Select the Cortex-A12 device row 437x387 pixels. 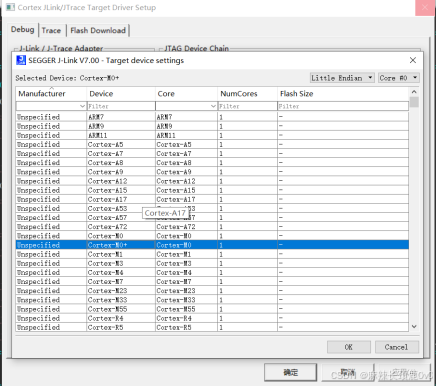coord(212,181)
